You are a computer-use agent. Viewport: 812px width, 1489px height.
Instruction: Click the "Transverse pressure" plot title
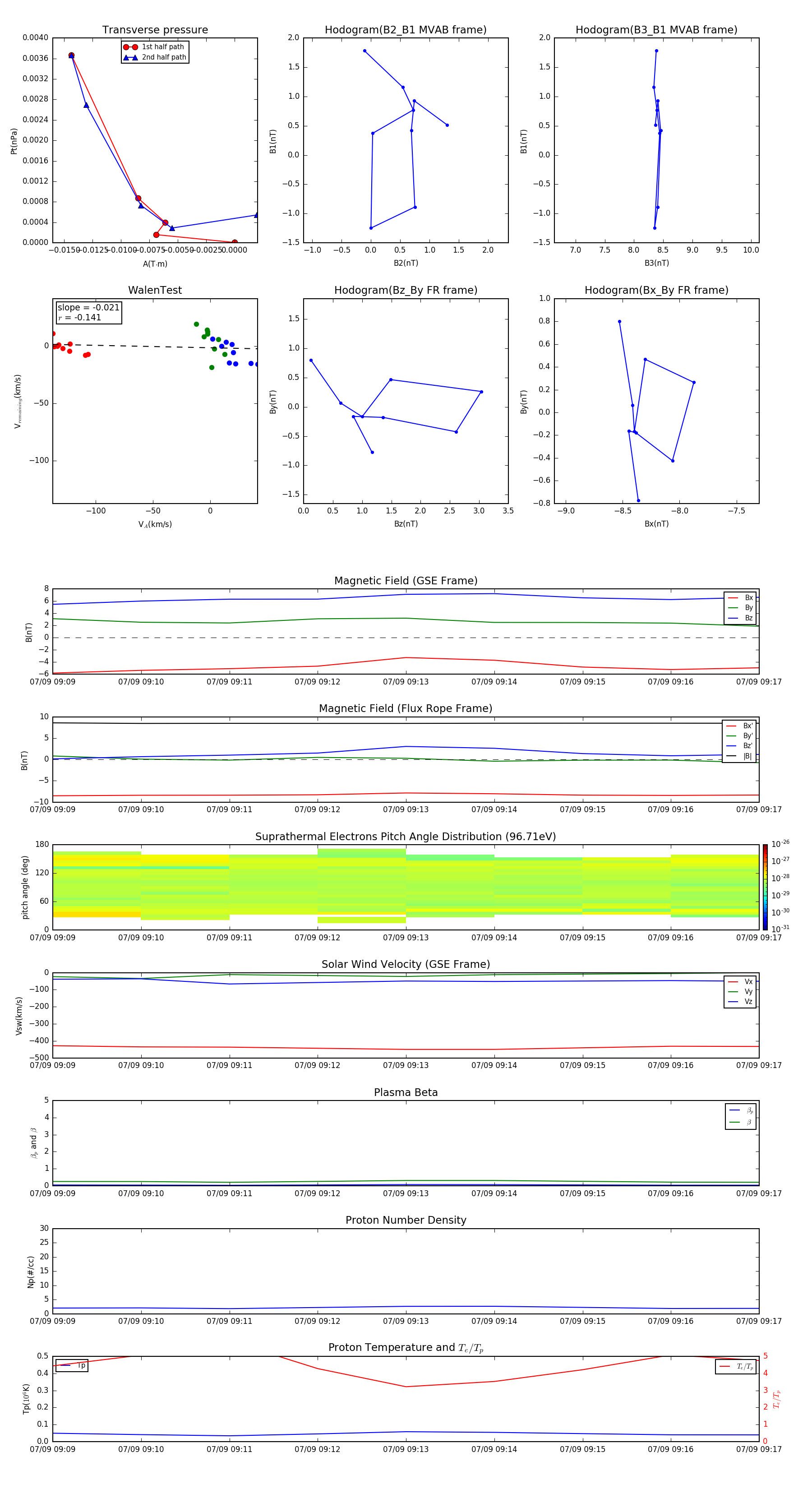tap(155, 30)
